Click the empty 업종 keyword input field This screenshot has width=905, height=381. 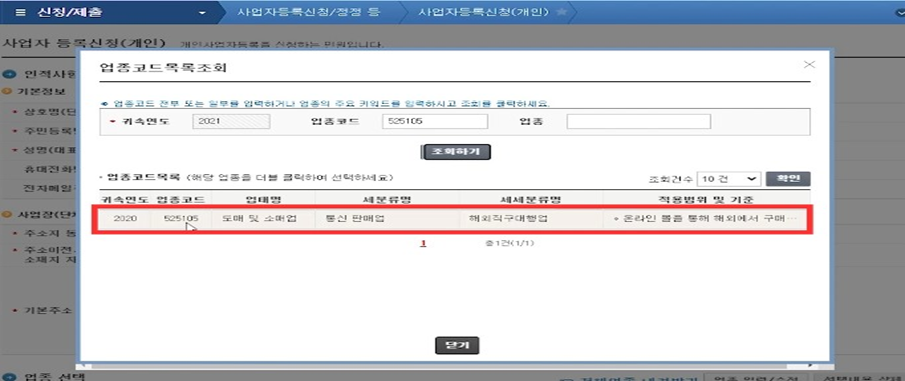(638, 122)
